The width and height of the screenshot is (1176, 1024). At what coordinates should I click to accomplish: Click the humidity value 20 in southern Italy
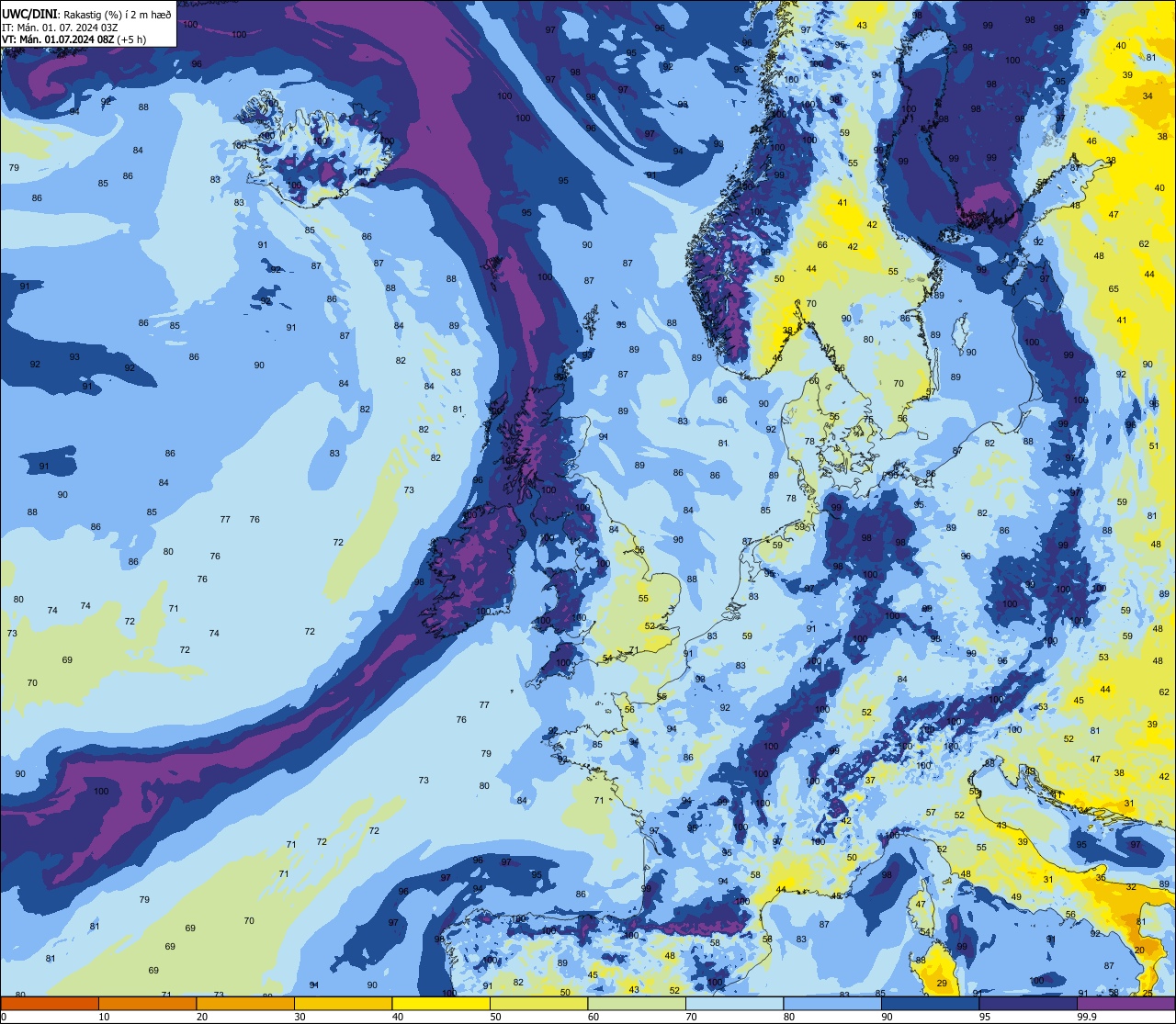tap(1139, 951)
